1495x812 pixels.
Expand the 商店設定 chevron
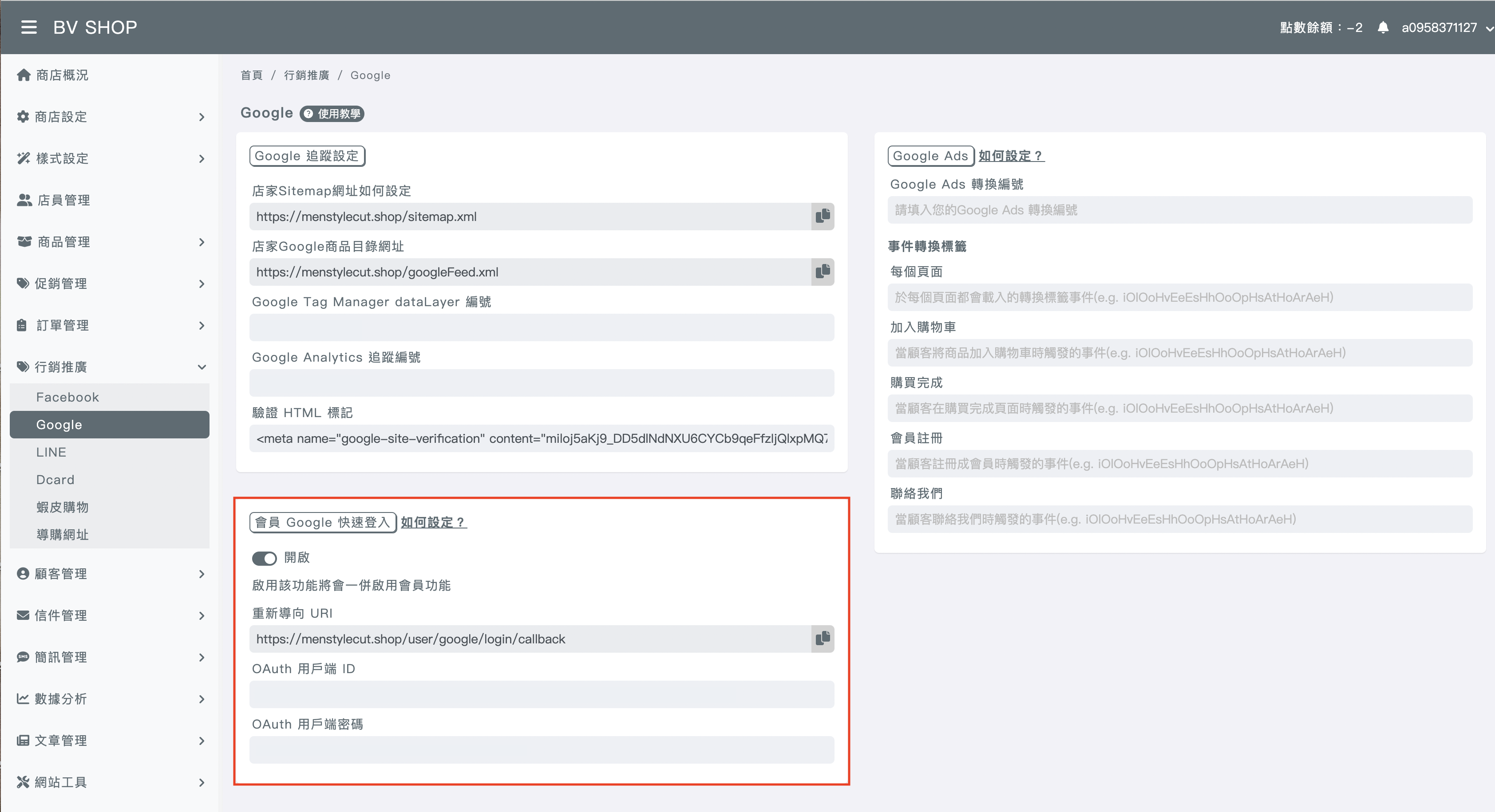click(x=202, y=117)
